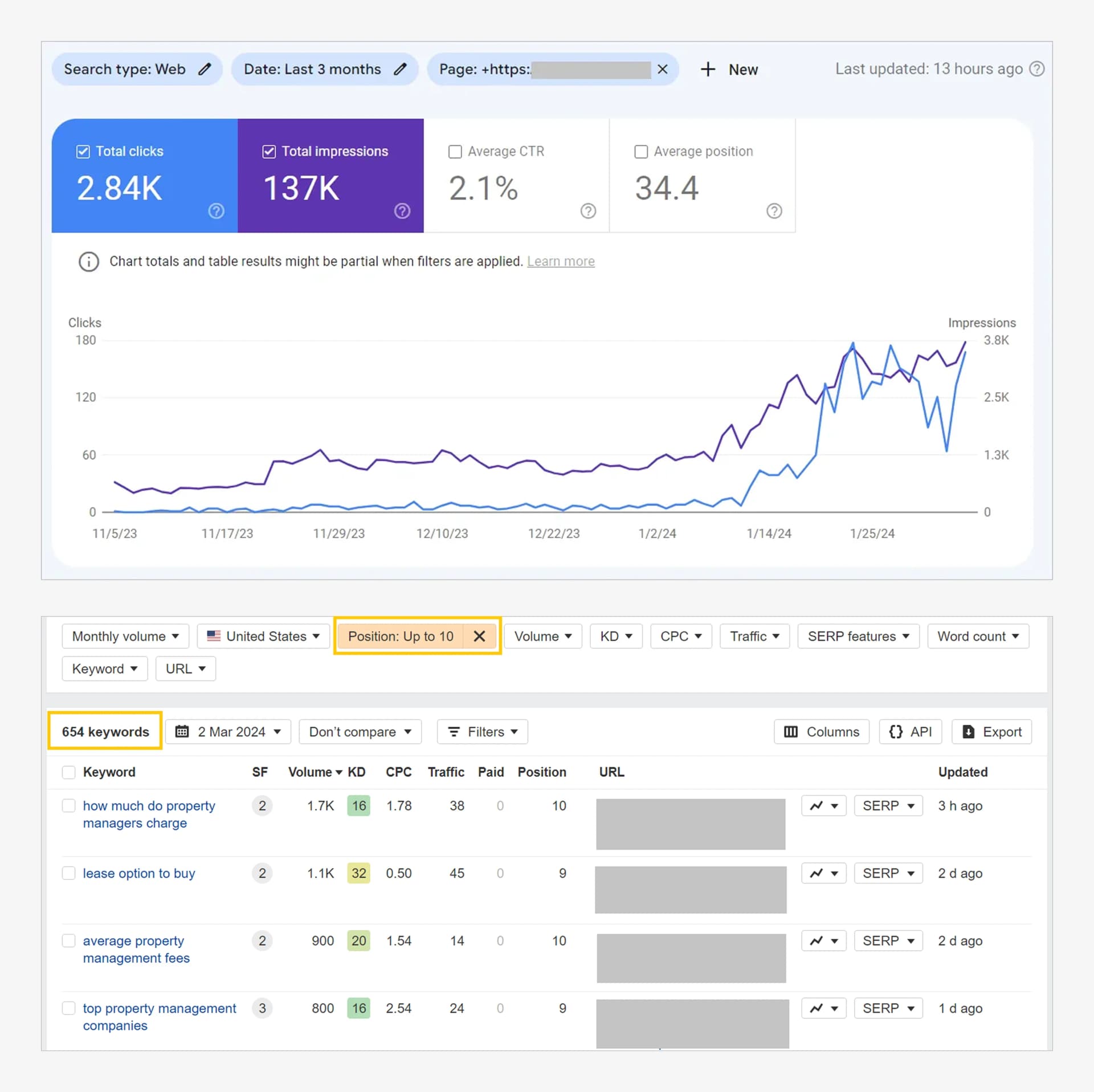This screenshot has width=1094, height=1092.
Task: Expand the SERP features filter dropdown
Action: pos(858,636)
